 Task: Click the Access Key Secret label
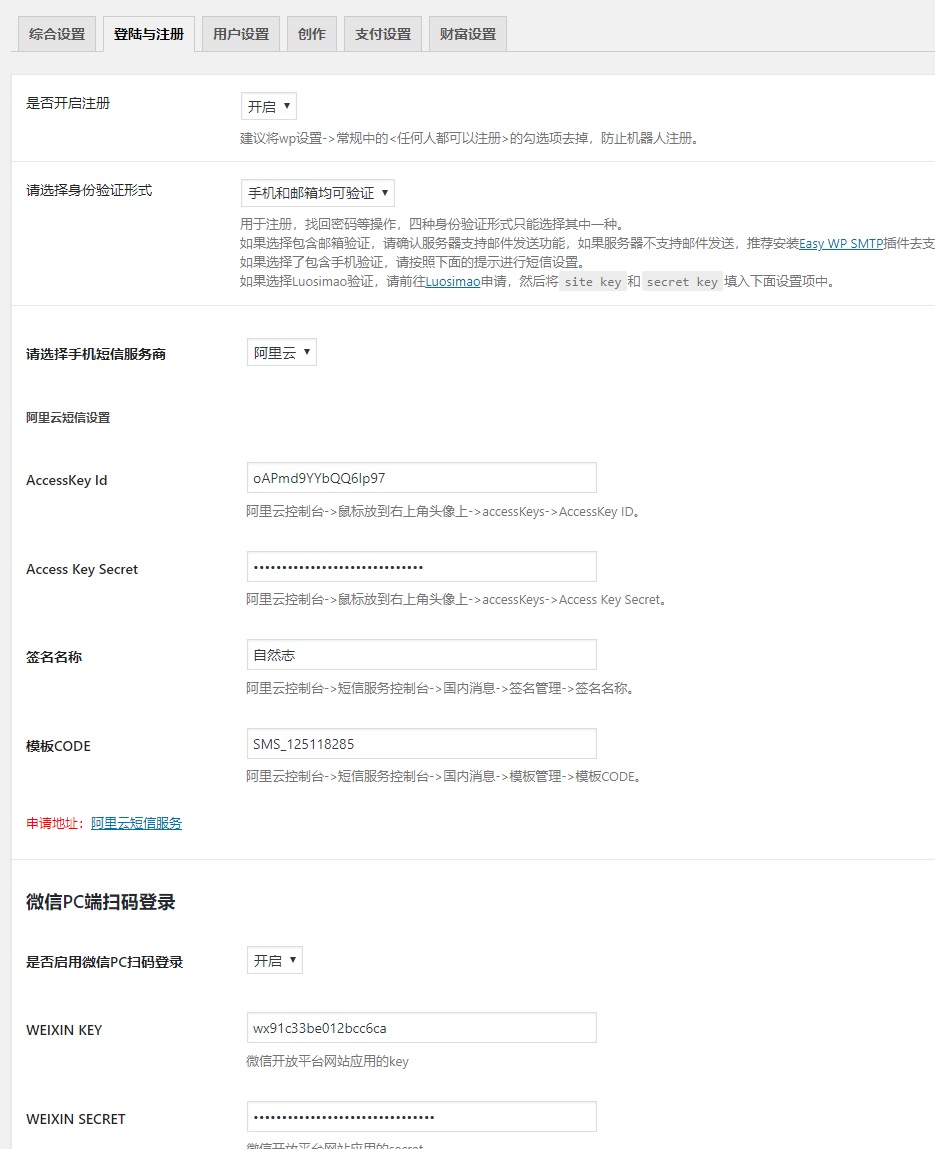pyautogui.click(x=82, y=569)
